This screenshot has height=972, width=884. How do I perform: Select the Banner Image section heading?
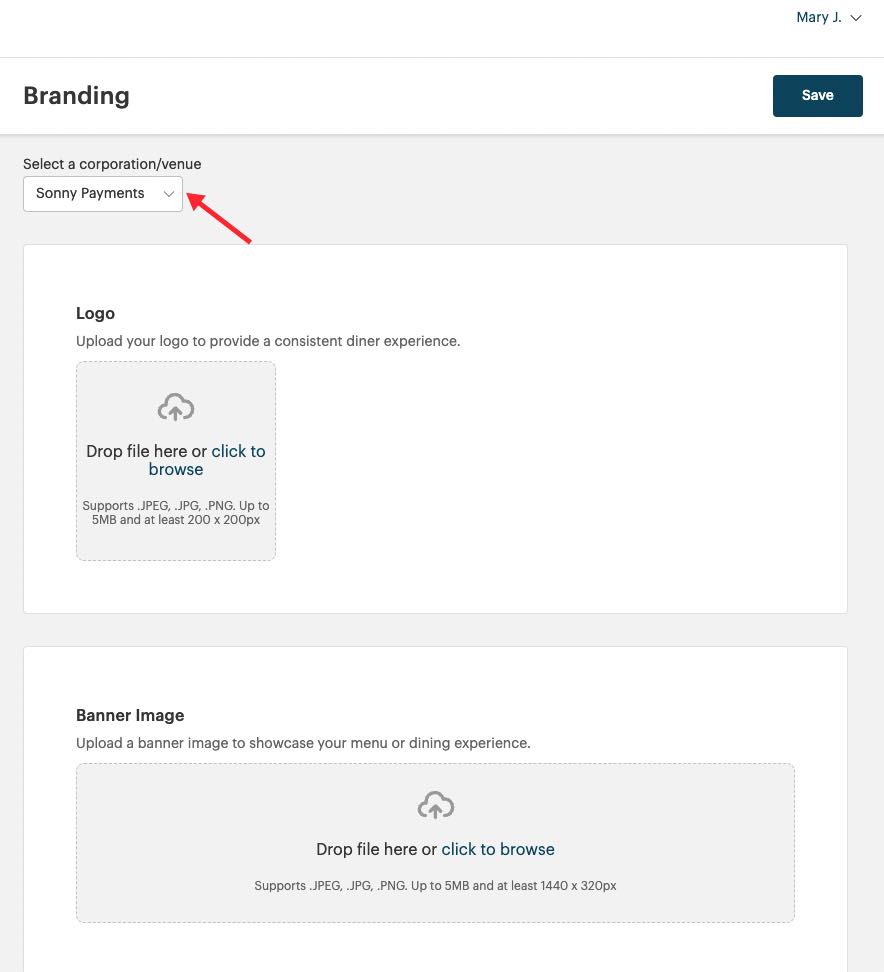[x=130, y=716]
